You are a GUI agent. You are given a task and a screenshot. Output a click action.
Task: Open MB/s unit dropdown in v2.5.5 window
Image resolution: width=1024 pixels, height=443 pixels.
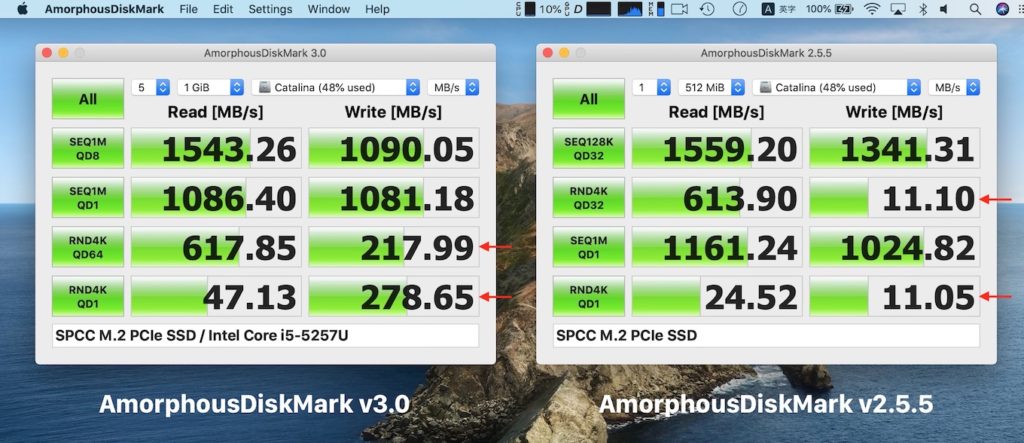click(x=952, y=87)
